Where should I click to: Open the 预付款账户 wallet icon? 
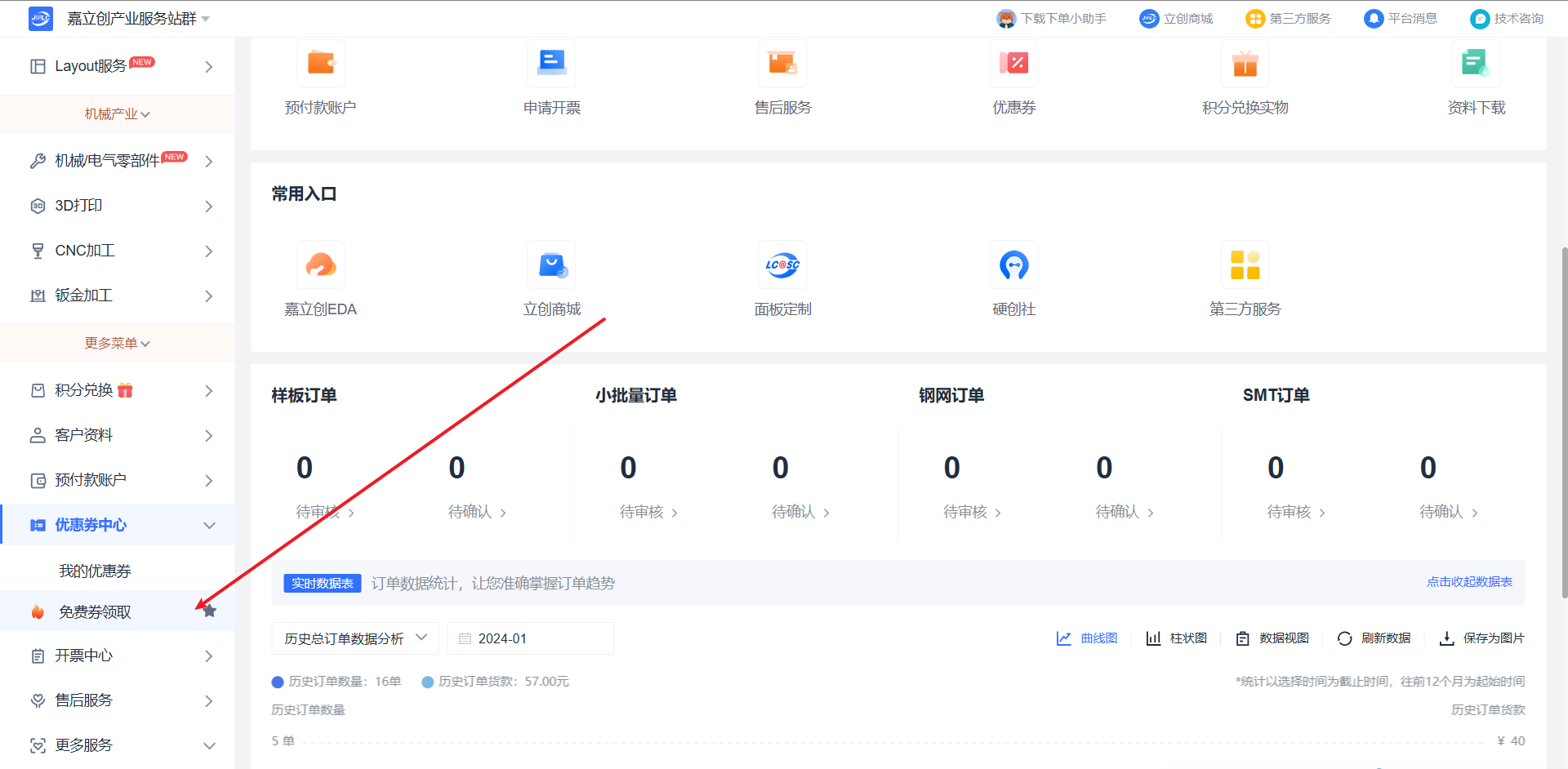320,63
